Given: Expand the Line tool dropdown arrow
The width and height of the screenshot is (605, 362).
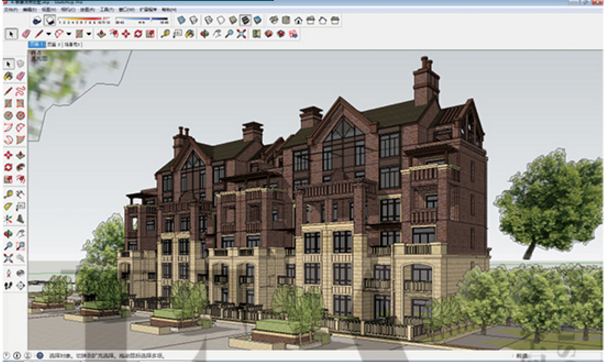Looking at the screenshot, I should (x=49, y=34).
